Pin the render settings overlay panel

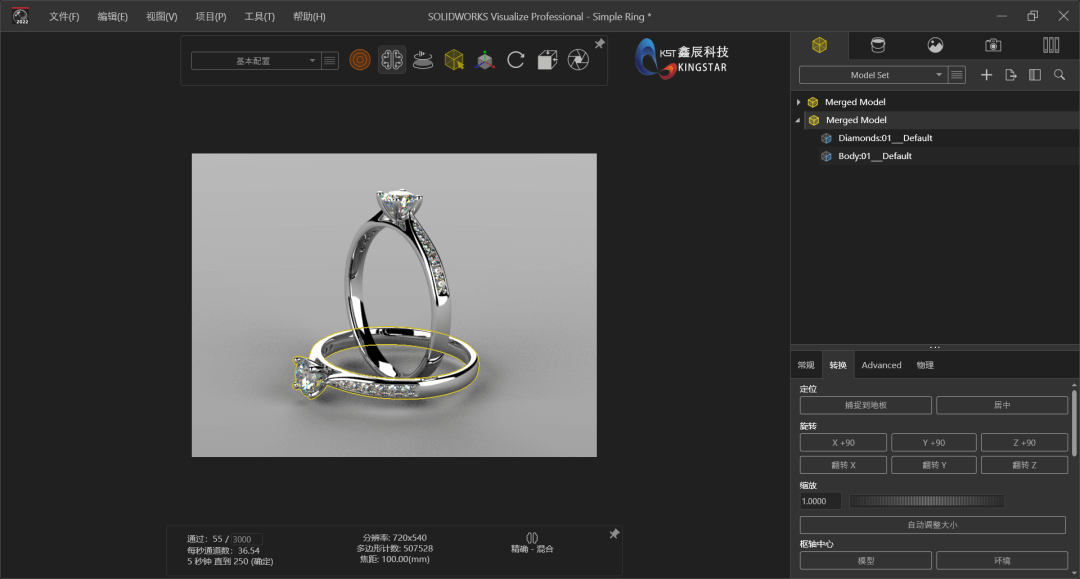pyautogui.click(x=613, y=535)
